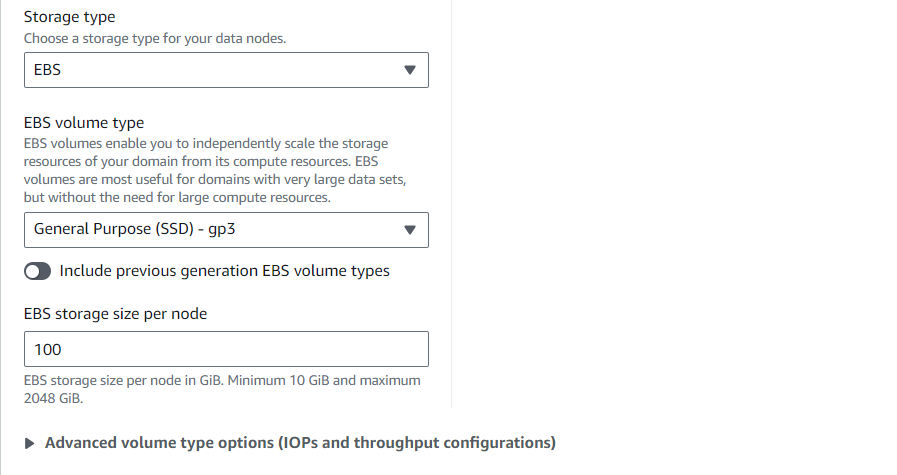This screenshot has height=475, width=897.
Task: Click the EBS volumes description paragraph
Action: tap(215, 170)
